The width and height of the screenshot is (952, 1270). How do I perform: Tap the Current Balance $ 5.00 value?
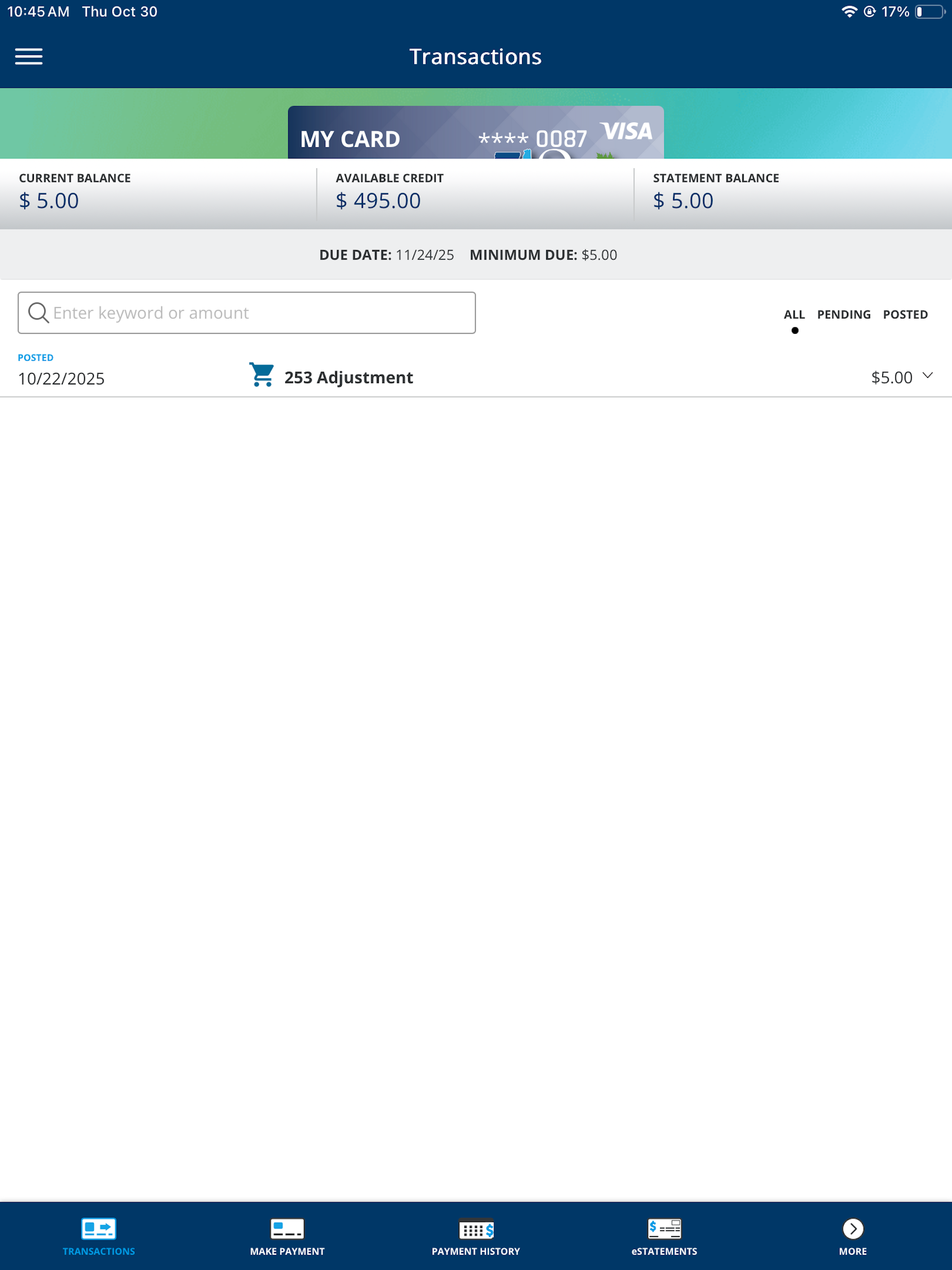coord(49,201)
